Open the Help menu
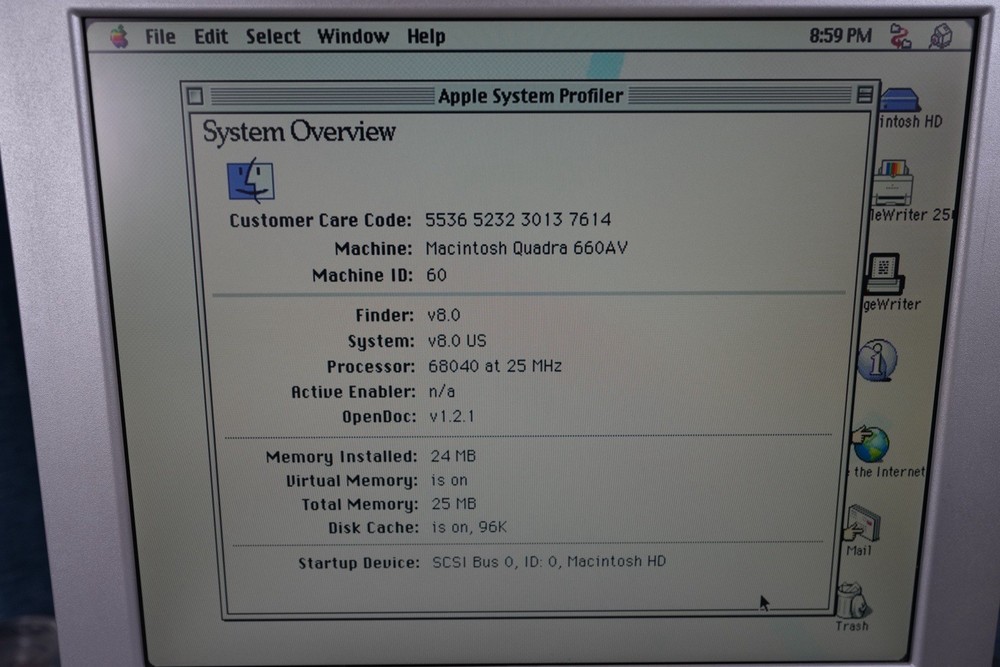Image resolution: width=1000 pixels, height=667 pixels. coord(426,36)
